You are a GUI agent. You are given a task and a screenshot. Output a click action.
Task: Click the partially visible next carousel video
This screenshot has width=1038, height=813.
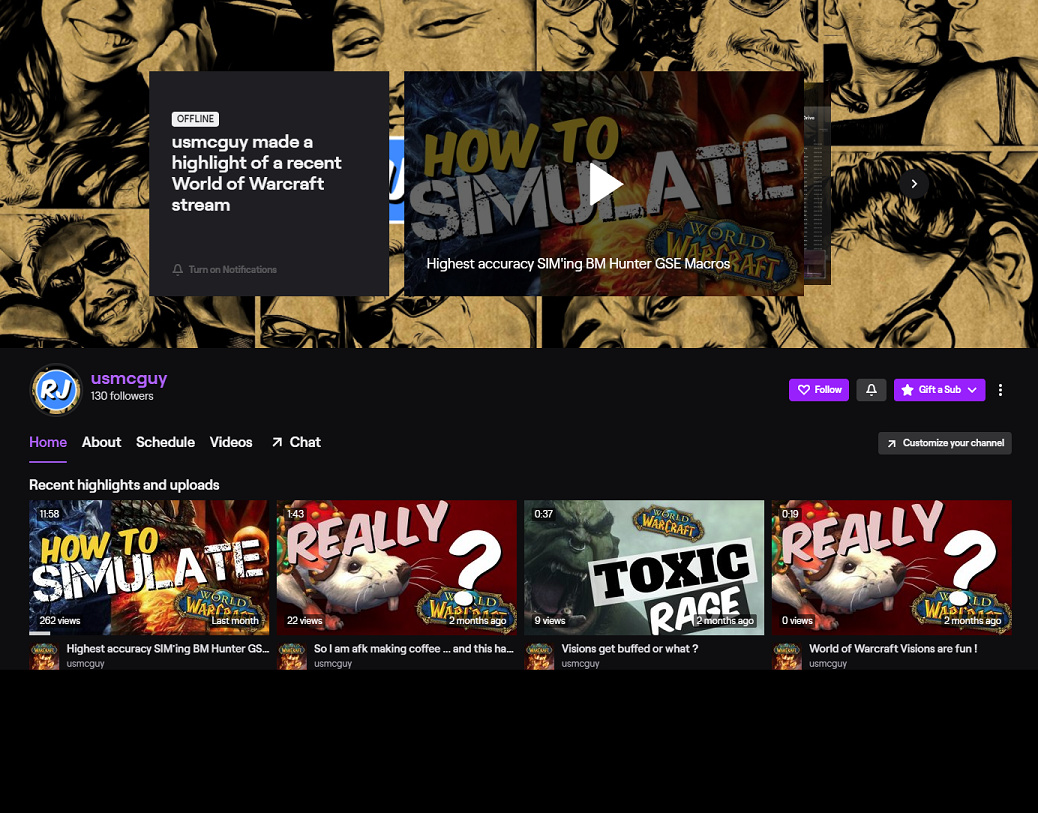tap(818, 184)
